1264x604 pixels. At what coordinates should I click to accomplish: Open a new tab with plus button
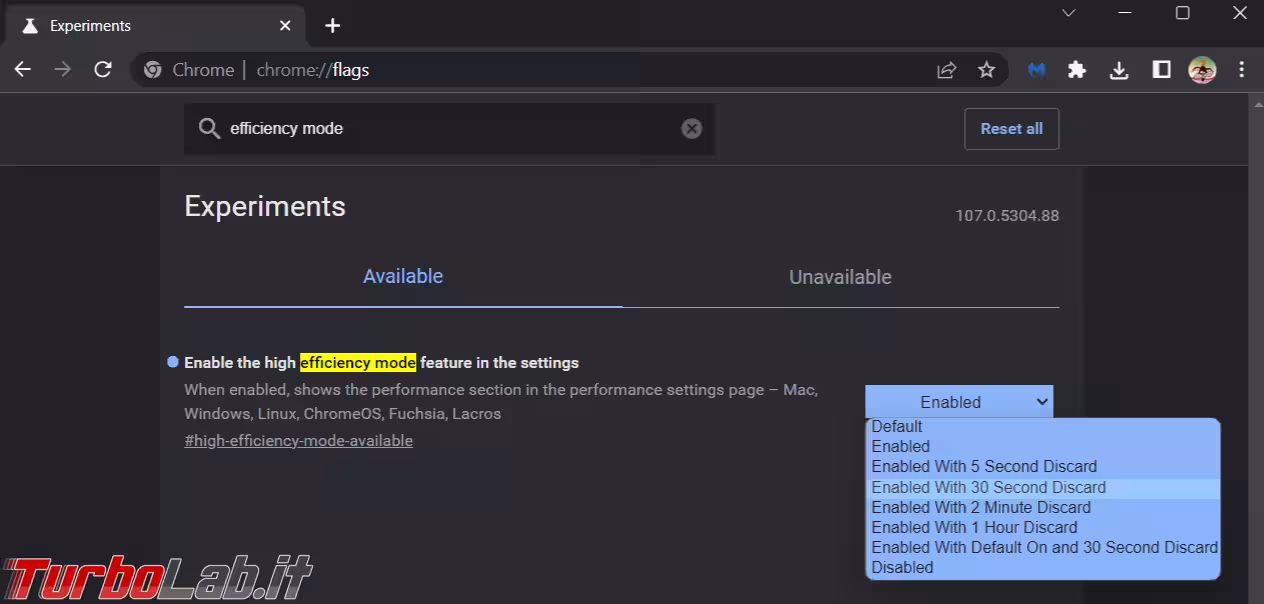point(333,26)
